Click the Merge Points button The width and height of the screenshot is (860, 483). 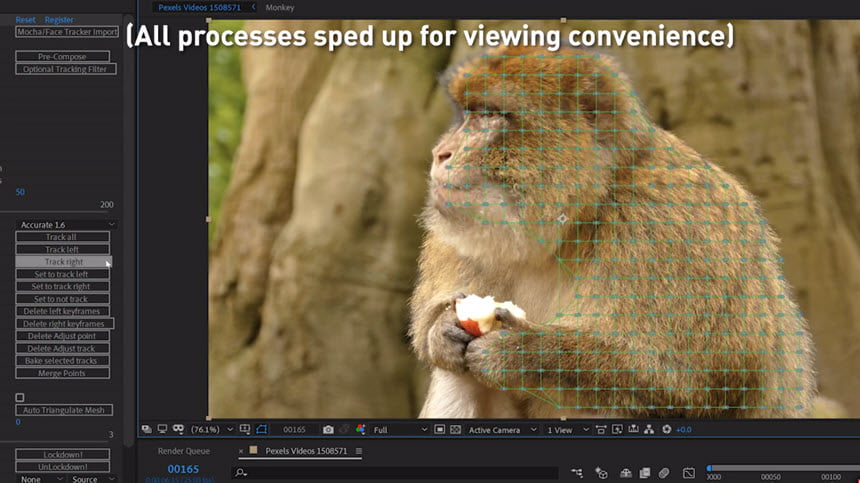click(63, 373)
